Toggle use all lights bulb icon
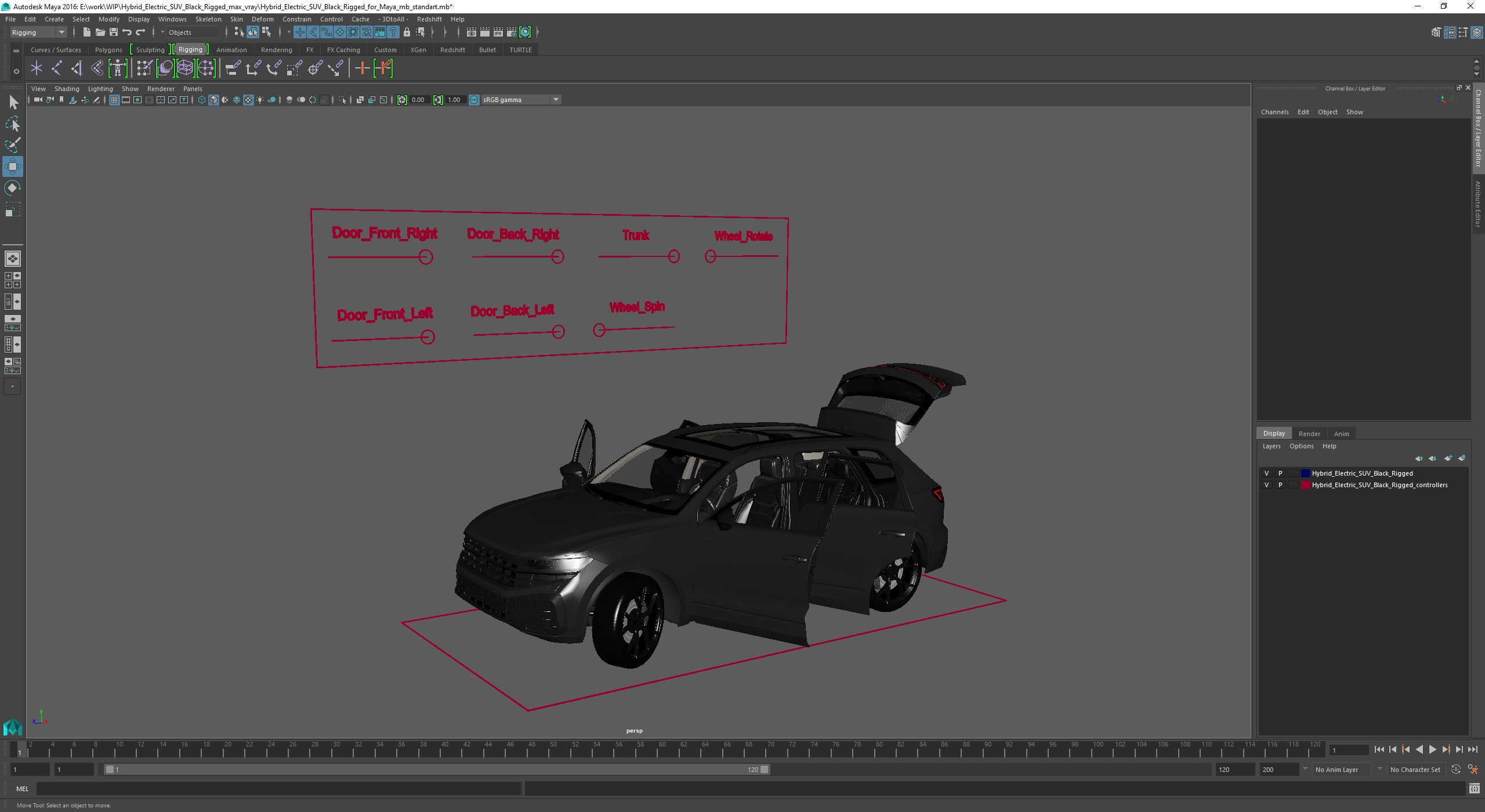 click(260, 100)
